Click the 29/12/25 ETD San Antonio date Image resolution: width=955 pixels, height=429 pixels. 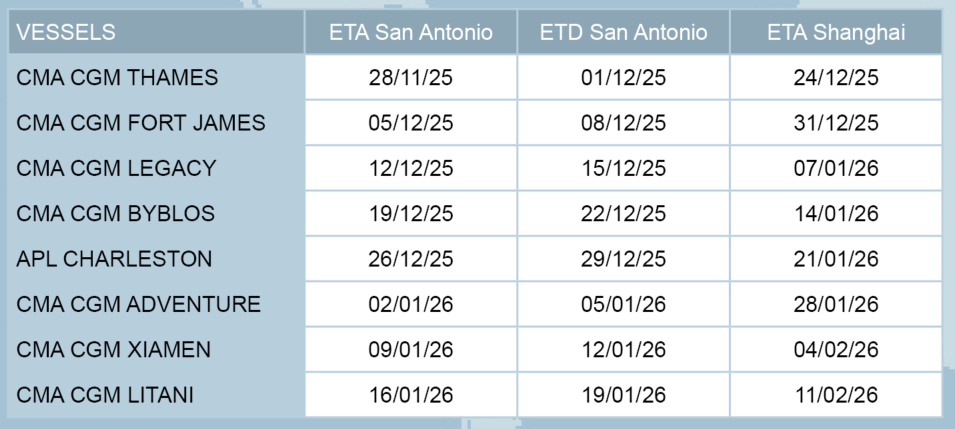[623, 259]
